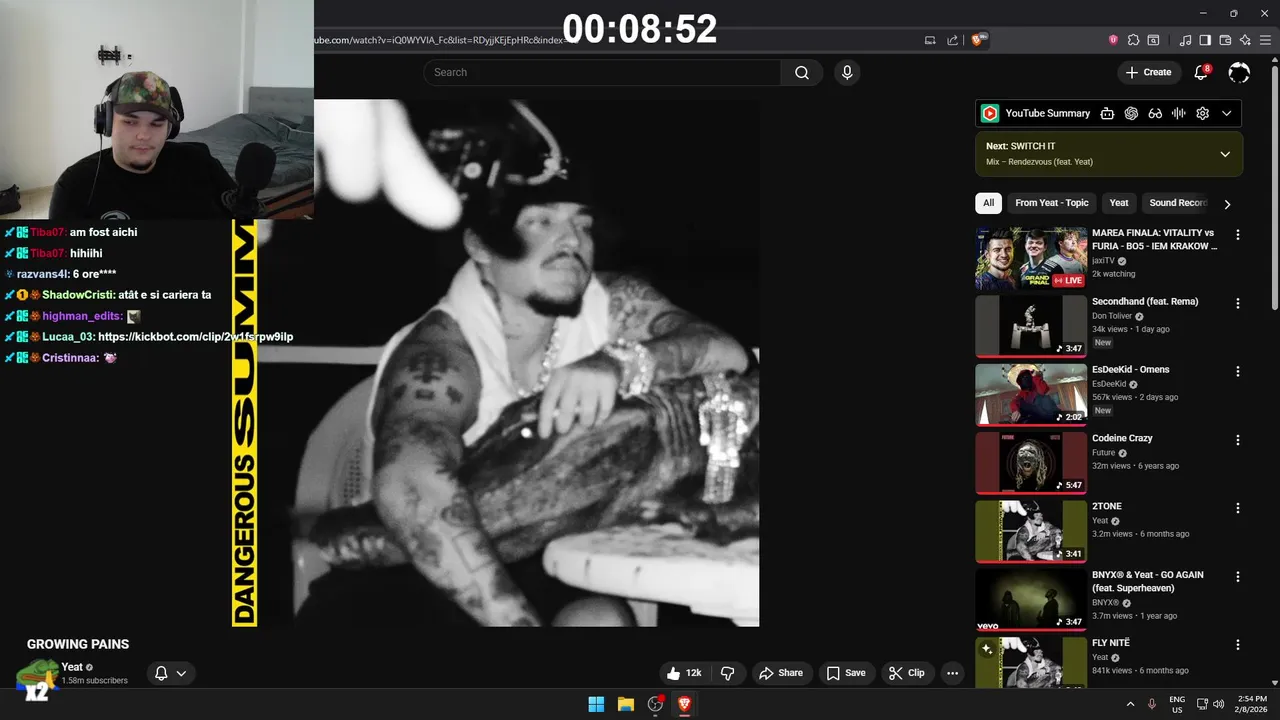Open the 2TONE video thumbnail

coord(1031,531)
